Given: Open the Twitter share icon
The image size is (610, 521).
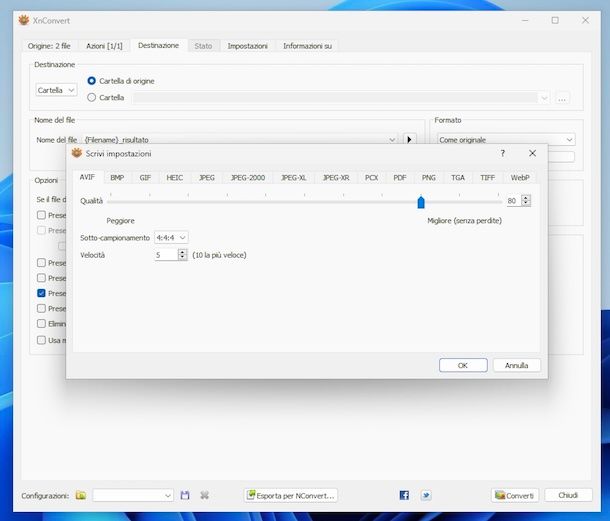Looking at the screenshot, I should click(426, 495).
